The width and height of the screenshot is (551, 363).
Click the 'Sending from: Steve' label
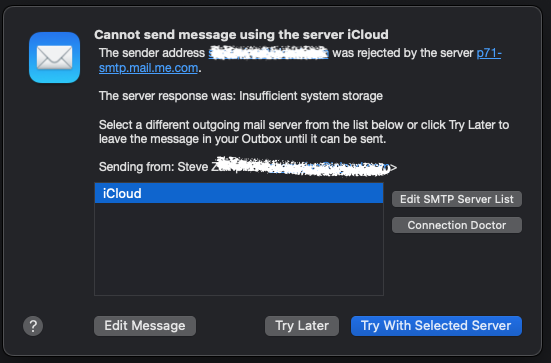(x=154, y=167)
